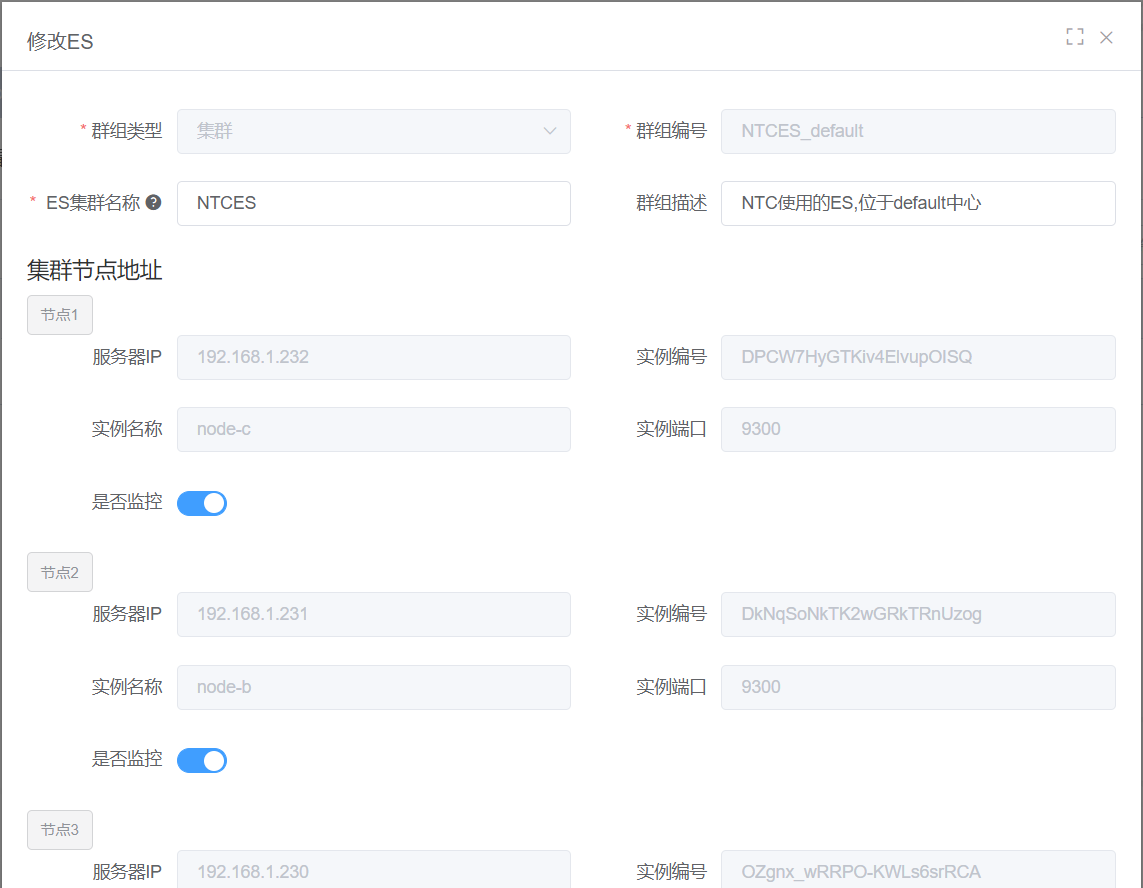Click 实例编号 field OZgnx_wRRPO-KWLs6srRCA
1143x888 pixels.
coord(918,870)
